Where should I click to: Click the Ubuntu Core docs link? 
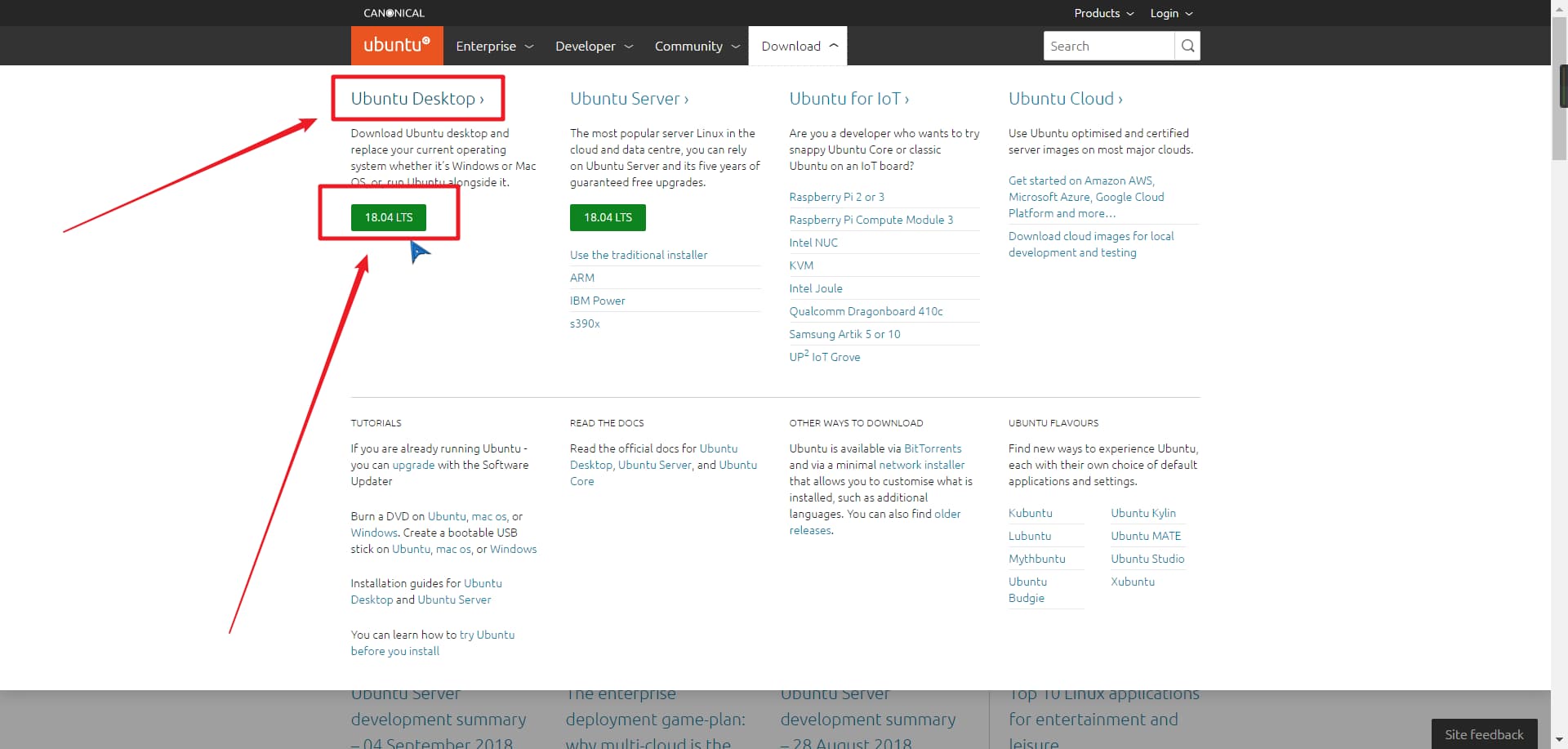(x=663, y=473)
